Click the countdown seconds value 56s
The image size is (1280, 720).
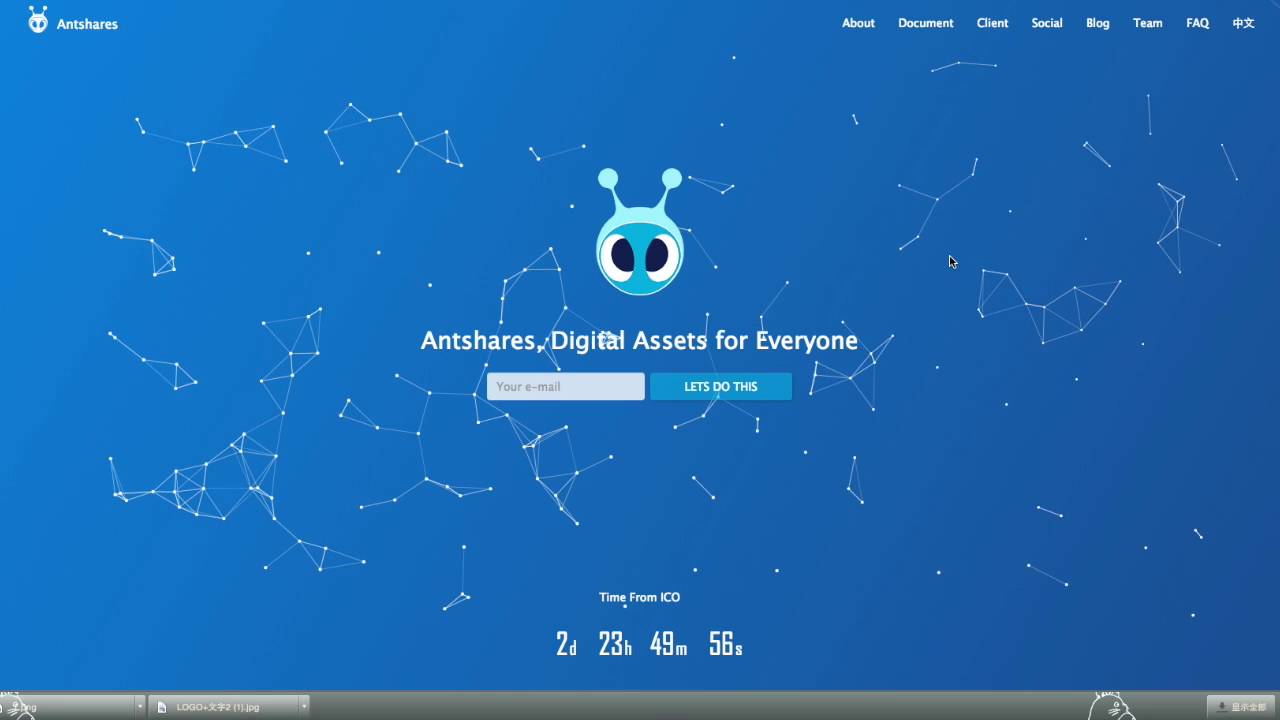coord(726,644)
